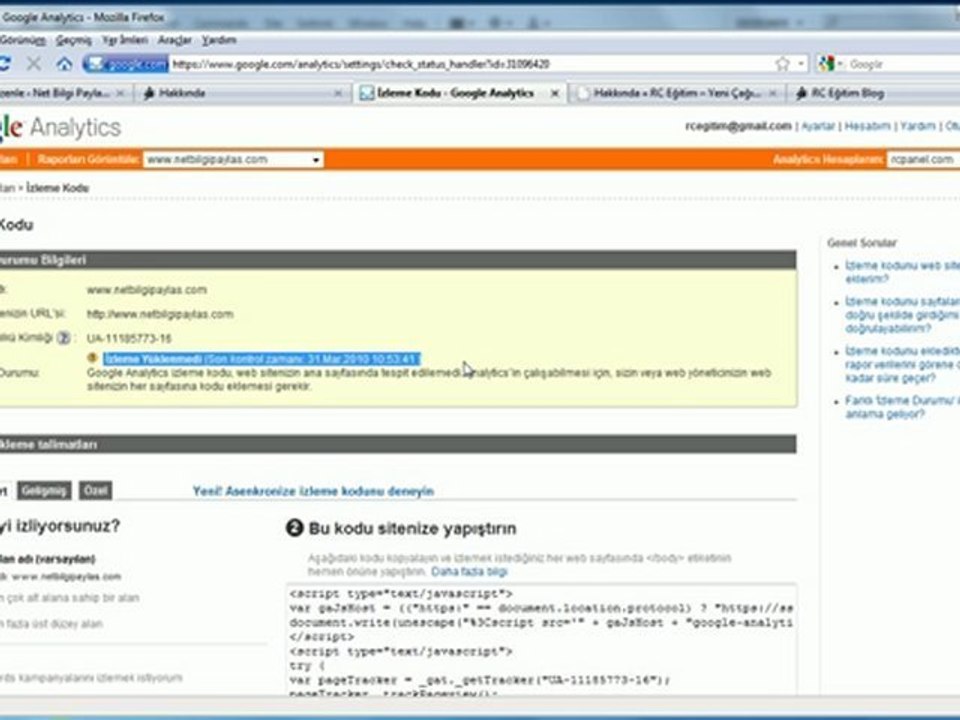The width and height of the screenshot is (960, 720).
Task: Click the Daha fazla bilgi link
Action: (469, 572)
